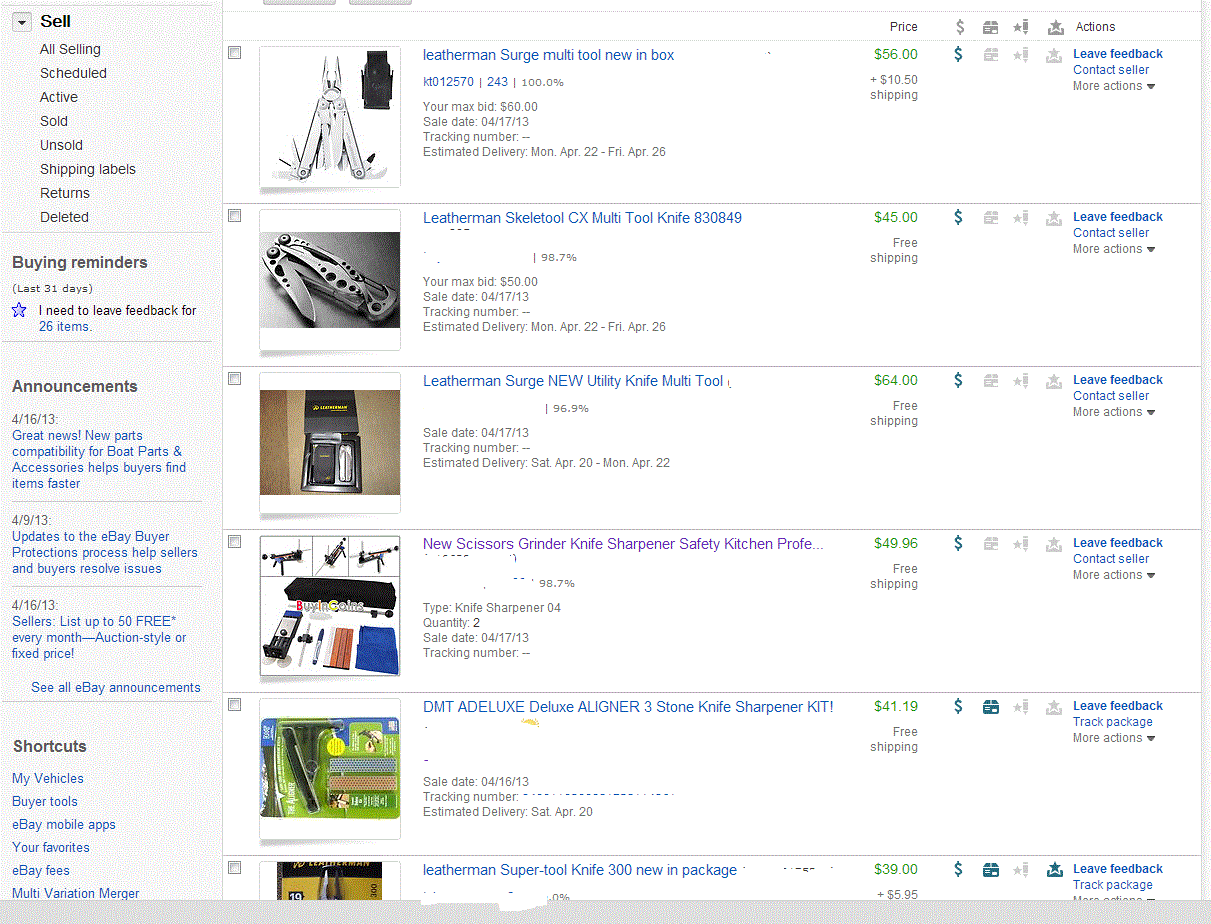Screen dimensions: 1211x924
Task: Track package for the DMT ADELUXE kit
Action: [x=1113, y=722]
